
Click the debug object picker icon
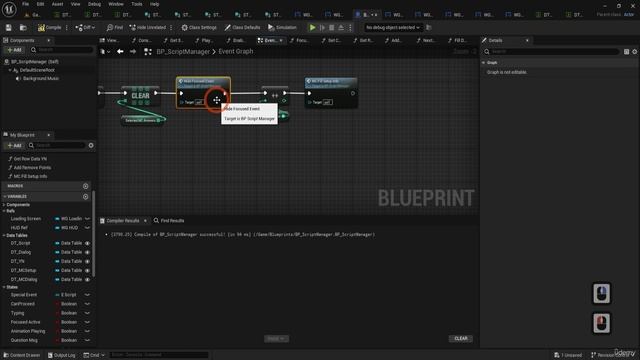click(x=429, y=27)
